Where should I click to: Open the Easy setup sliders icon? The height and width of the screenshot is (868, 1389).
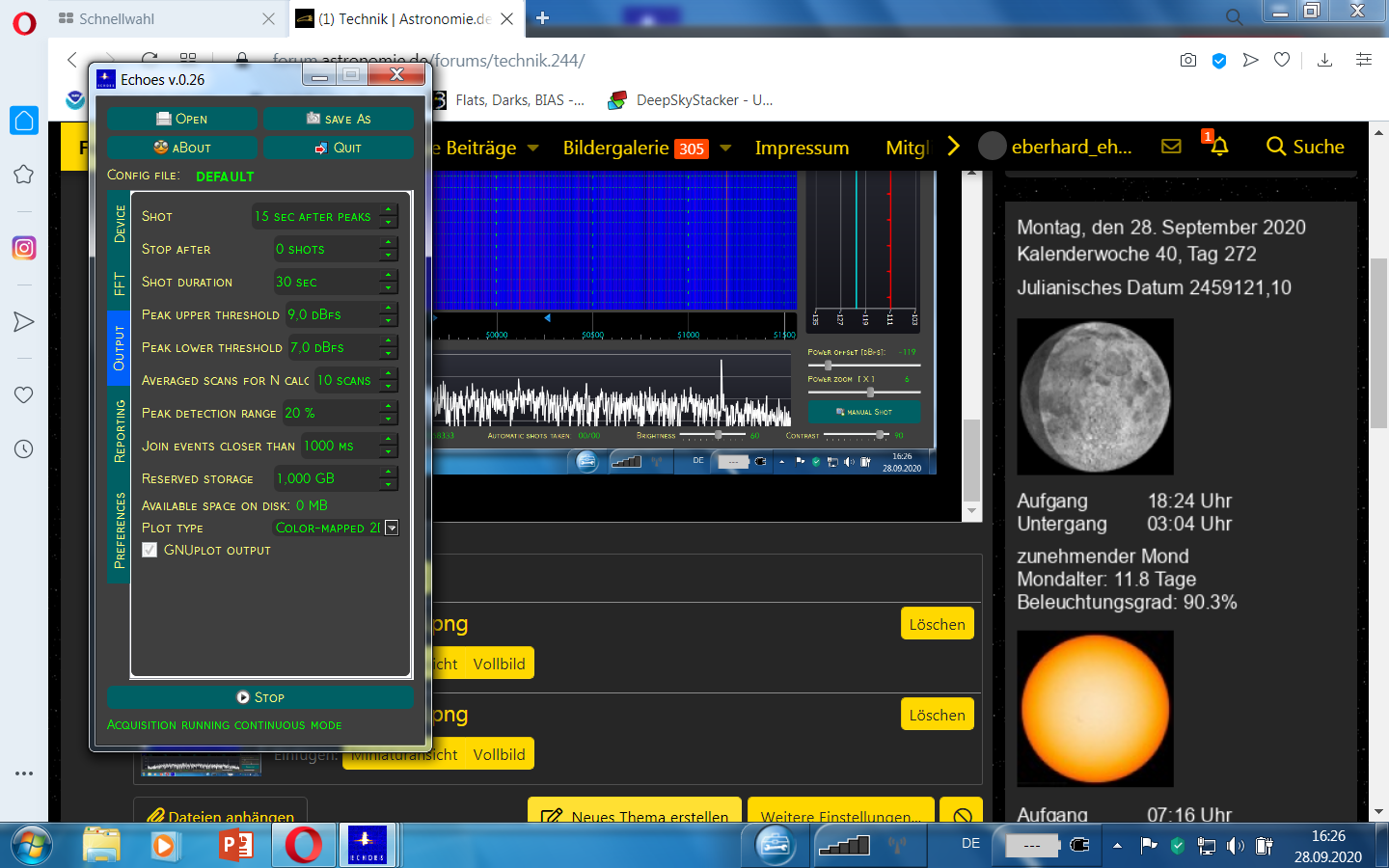[1364, 60]
